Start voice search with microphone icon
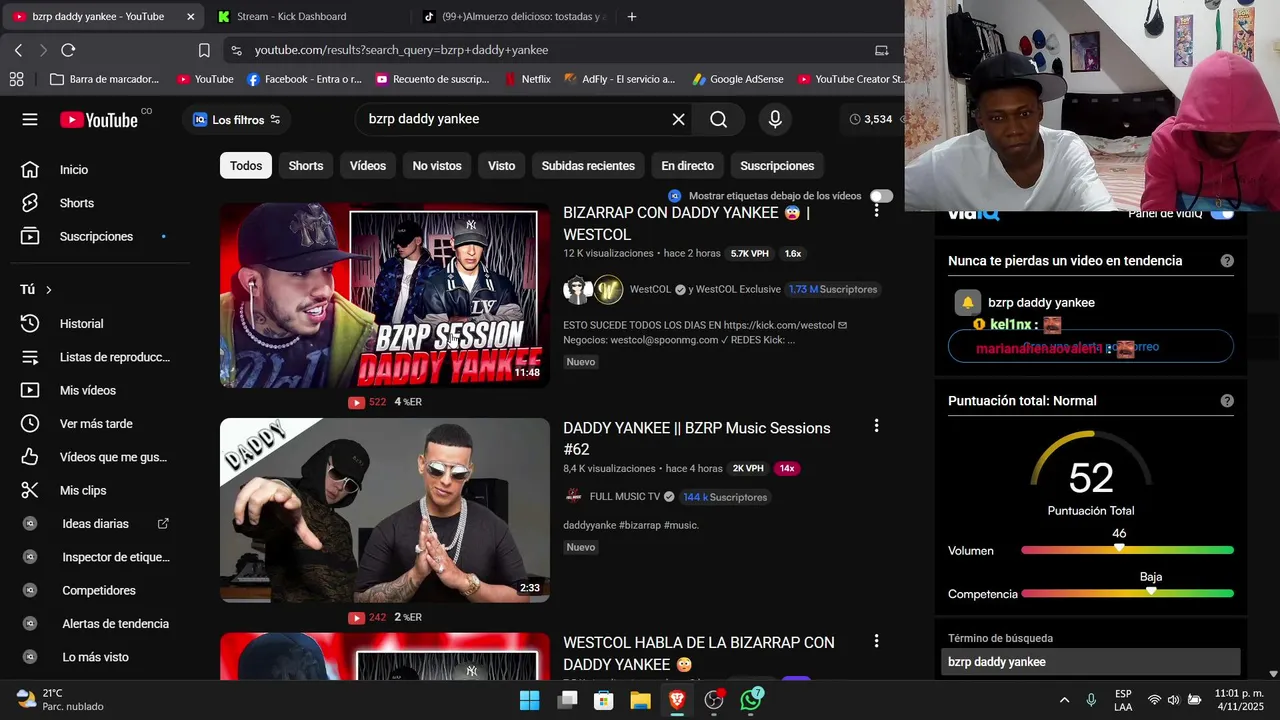1280x720 pixels. click(774, 119)
